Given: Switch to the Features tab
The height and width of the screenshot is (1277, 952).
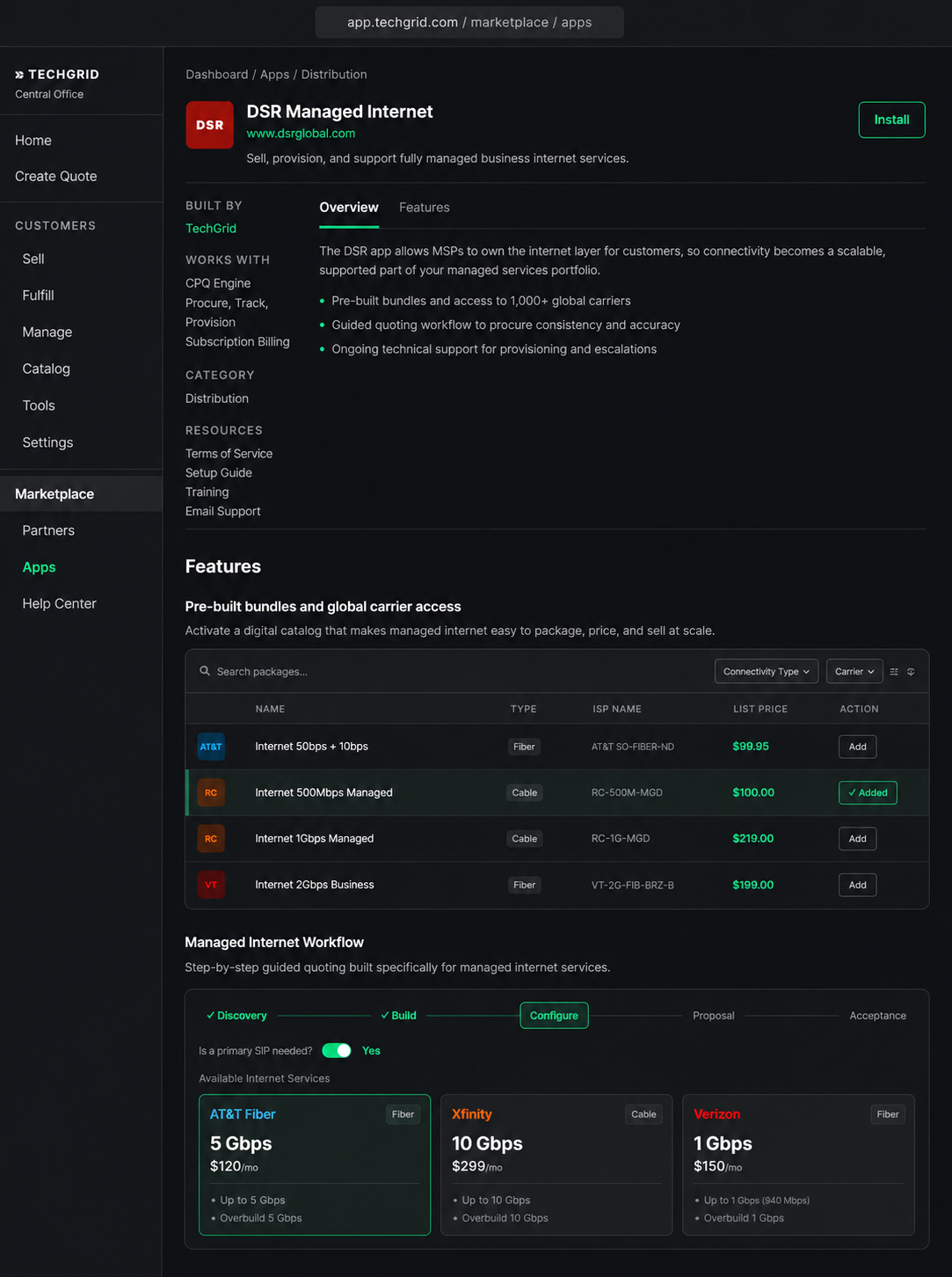Looking at the screenshot, I should pos(425,208).
